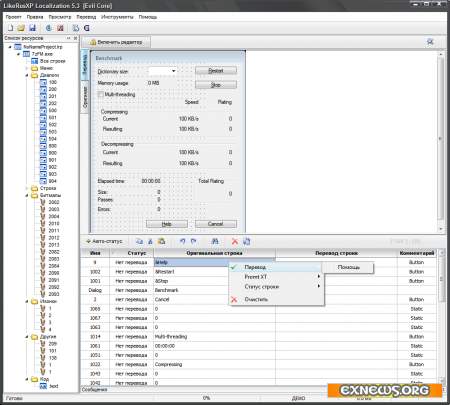Click the Авто-статус button

point(104,241)
